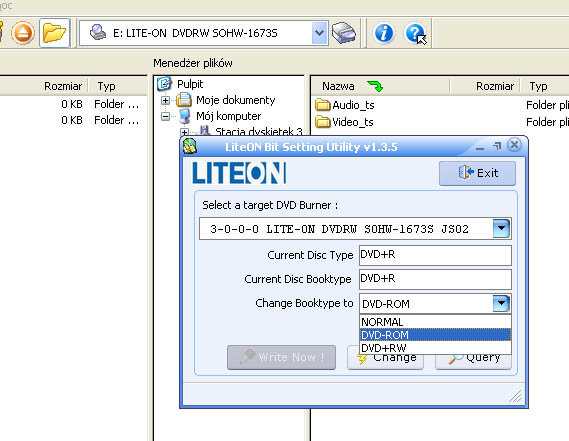Toggle the Change Booktype to dropdown arrow
Viewport: 569px width, 441px height.
[x=502, y=303]
